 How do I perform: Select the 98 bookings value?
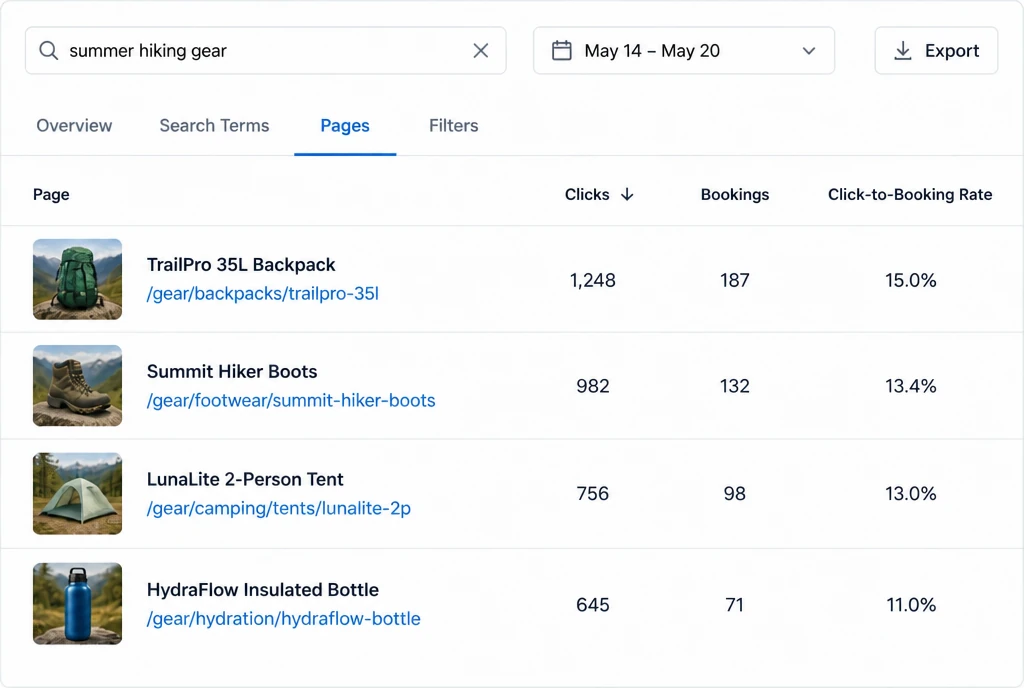coord(735,493)
